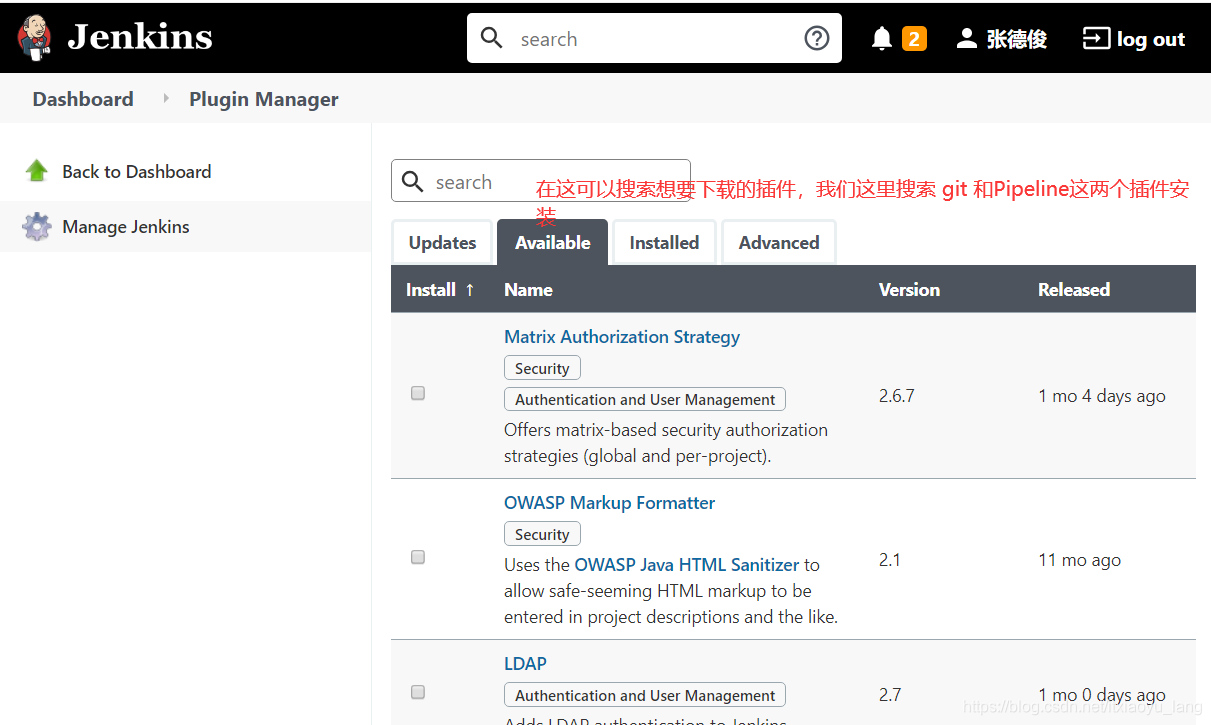Click the Dashboard breadcrumb link
Screen dimensions: 1211x725
[x=83, y=99]
